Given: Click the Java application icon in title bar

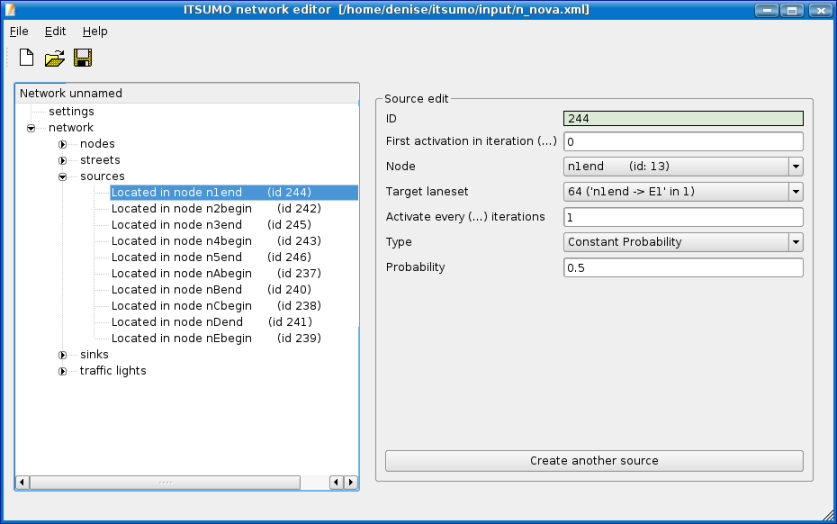Looking at the screenshot, I should (x=11, y=9).
